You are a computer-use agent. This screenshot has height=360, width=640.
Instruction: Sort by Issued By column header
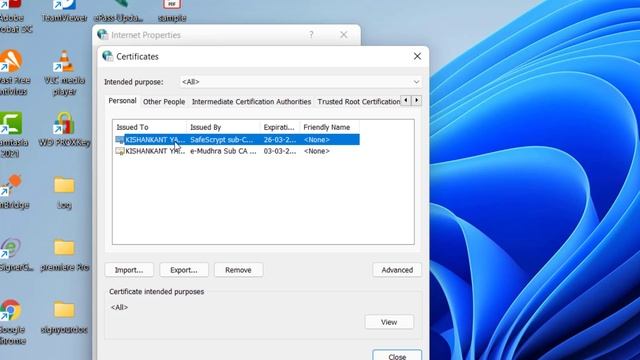tap(223, 127)
